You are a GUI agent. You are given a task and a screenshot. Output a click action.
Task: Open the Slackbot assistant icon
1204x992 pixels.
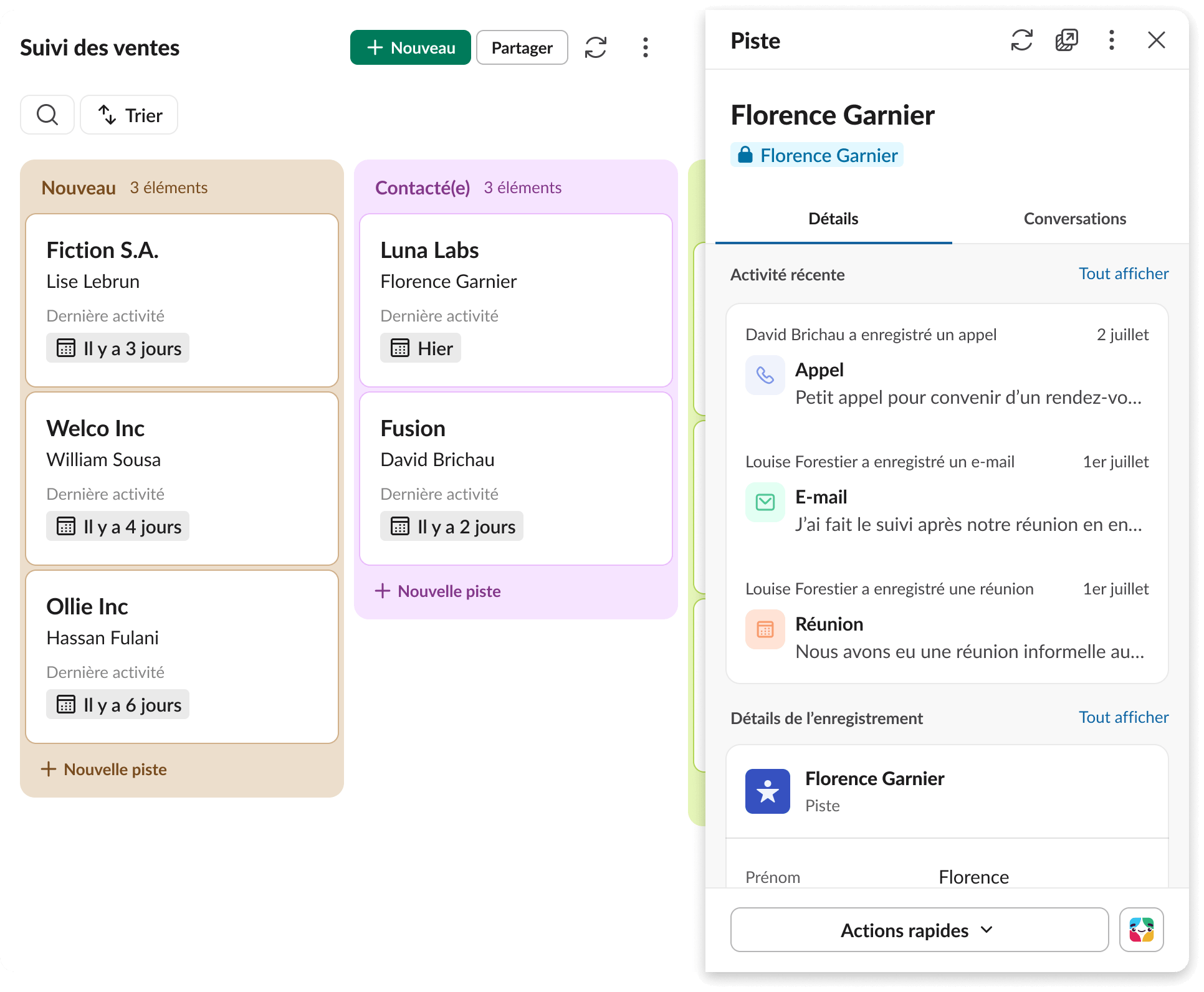coord(1142,930)
